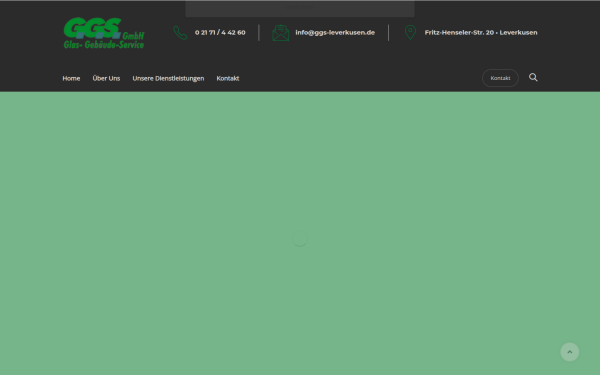
Task: Open the Kontakt item in the navigation menu
Action: pyautogui.click(x=228, y=78)
